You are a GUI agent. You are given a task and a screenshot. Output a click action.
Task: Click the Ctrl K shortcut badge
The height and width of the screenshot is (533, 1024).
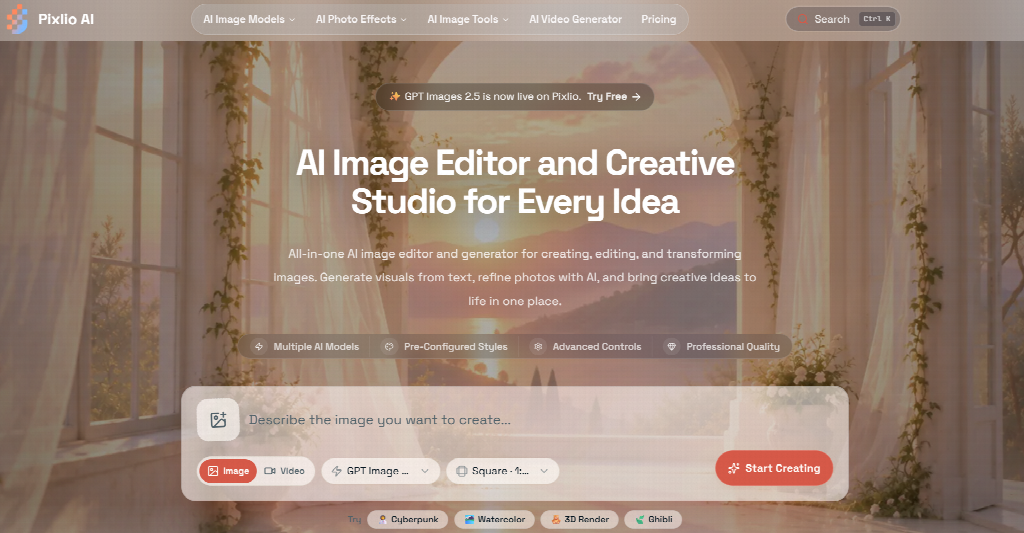(x=876, y=19)
